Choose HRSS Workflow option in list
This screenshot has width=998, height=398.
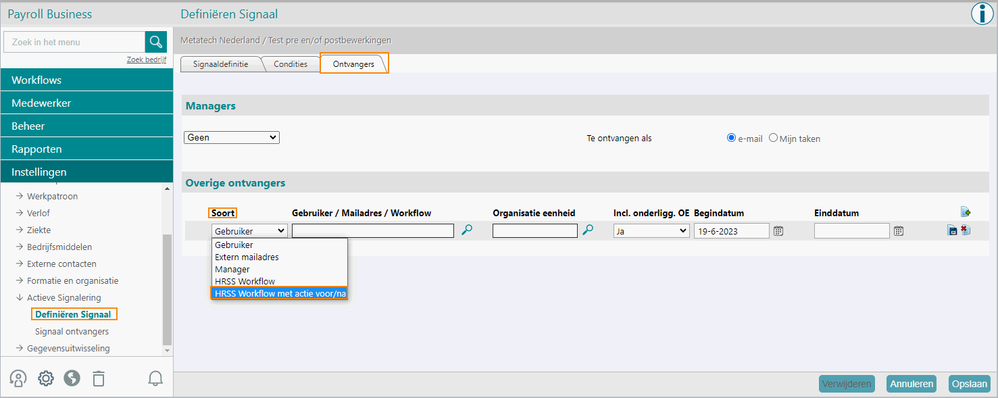(x=279, y=281)
